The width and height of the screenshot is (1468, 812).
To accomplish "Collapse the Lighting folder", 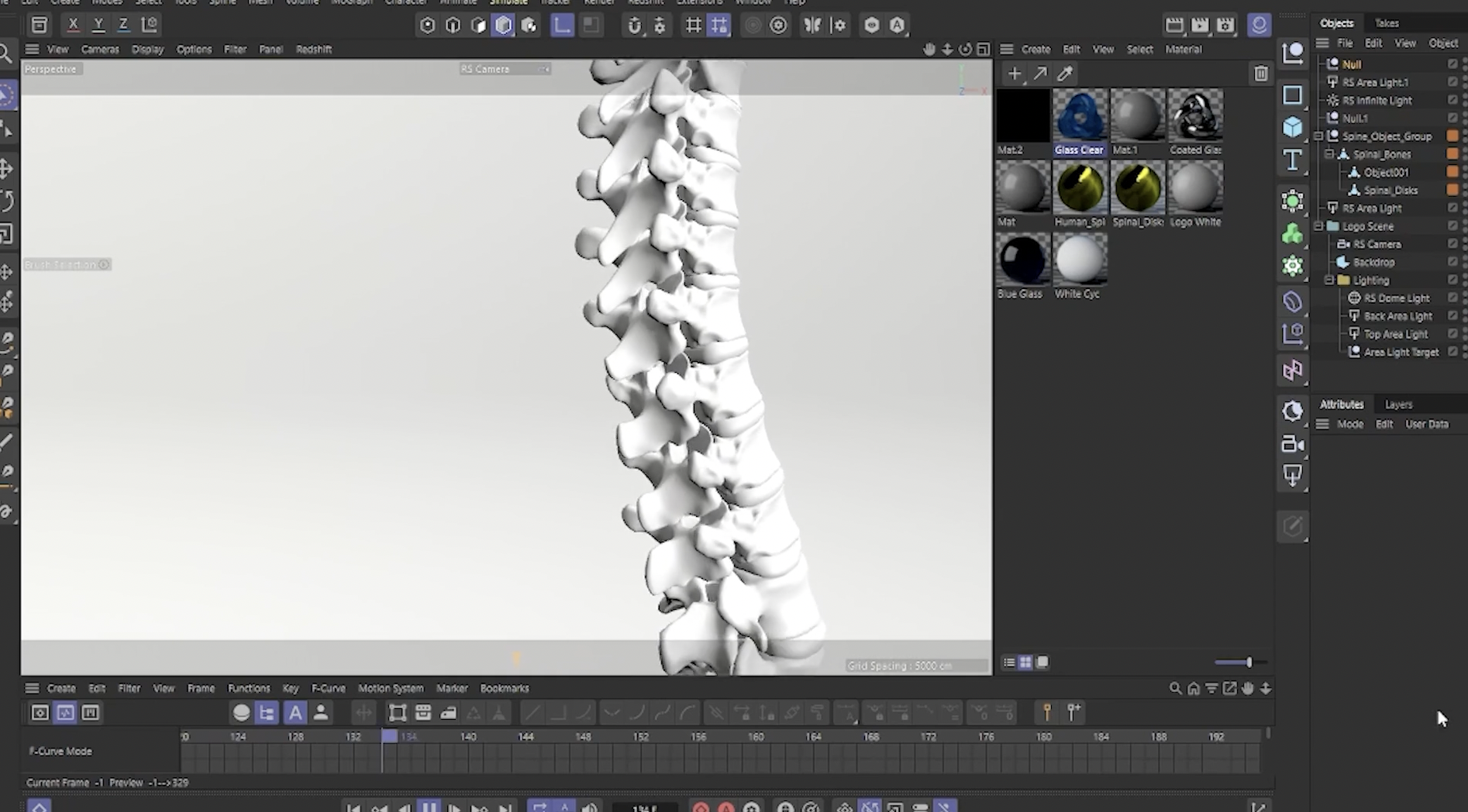I will coord(1330,280).
